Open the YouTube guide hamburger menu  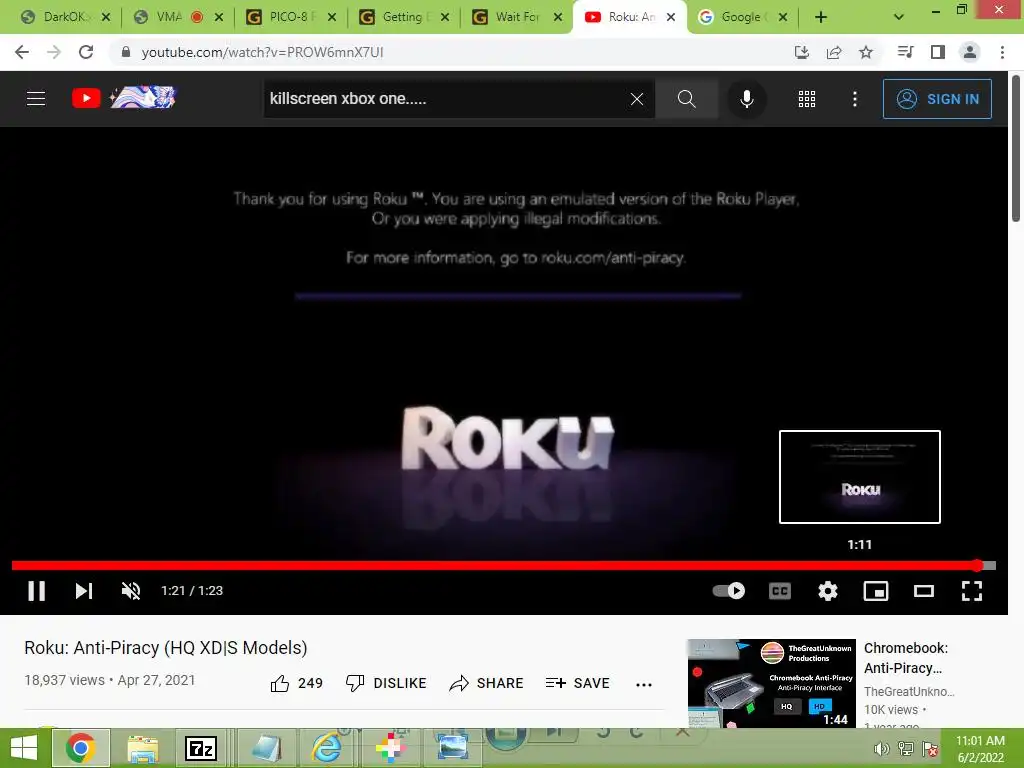(36, 99)
